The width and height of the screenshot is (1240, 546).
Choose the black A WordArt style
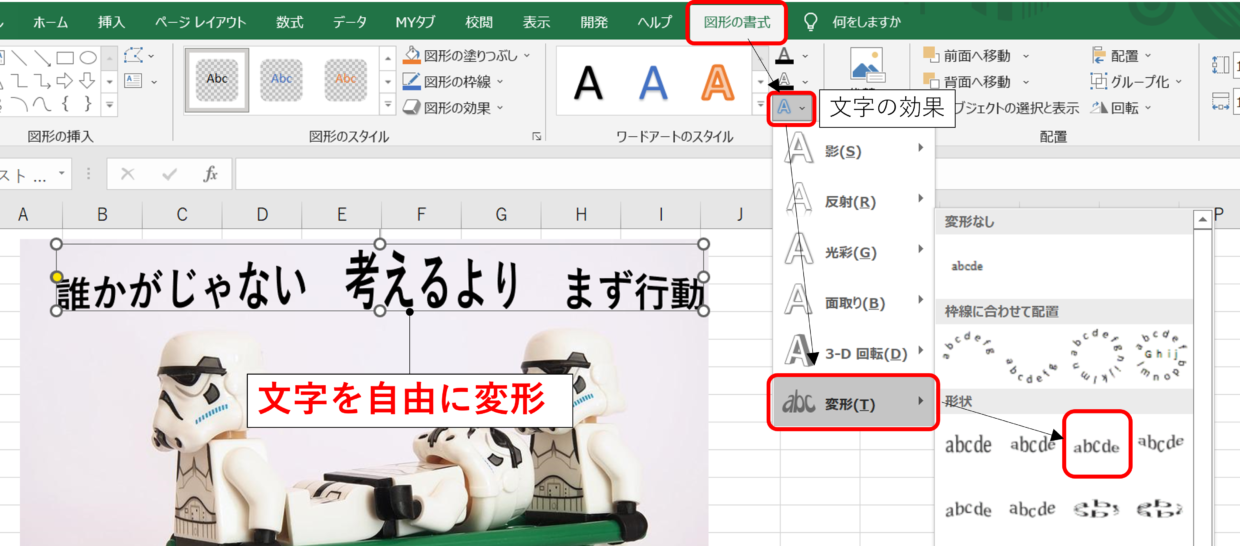(588, 82)
